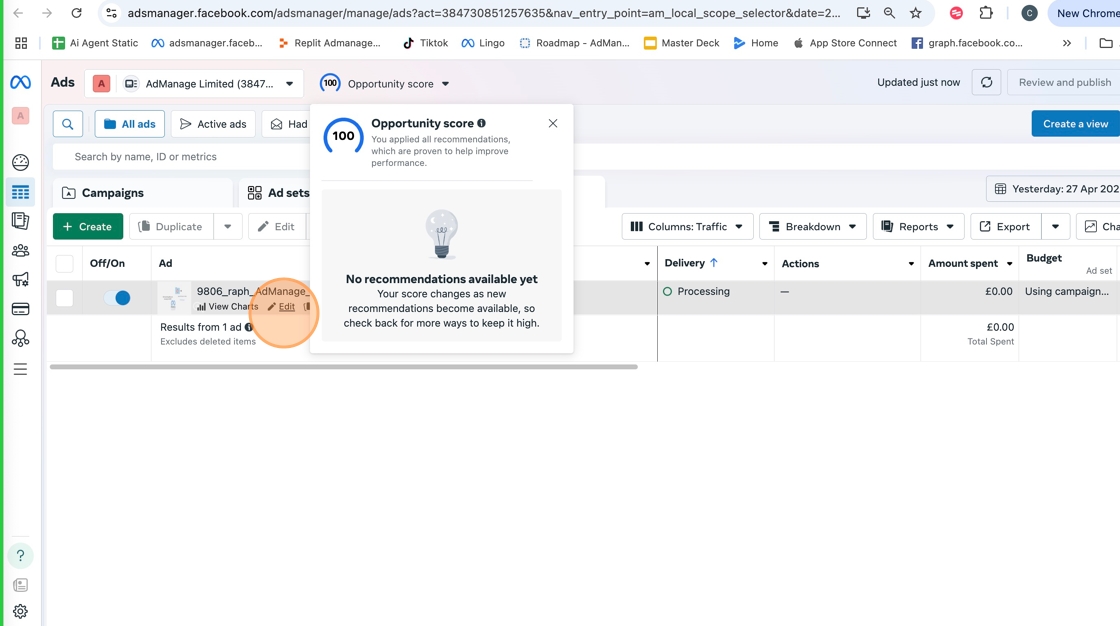Open the Breakdown dropdown
Screen dimensions: 1120x626
click(x=813, y=227)
